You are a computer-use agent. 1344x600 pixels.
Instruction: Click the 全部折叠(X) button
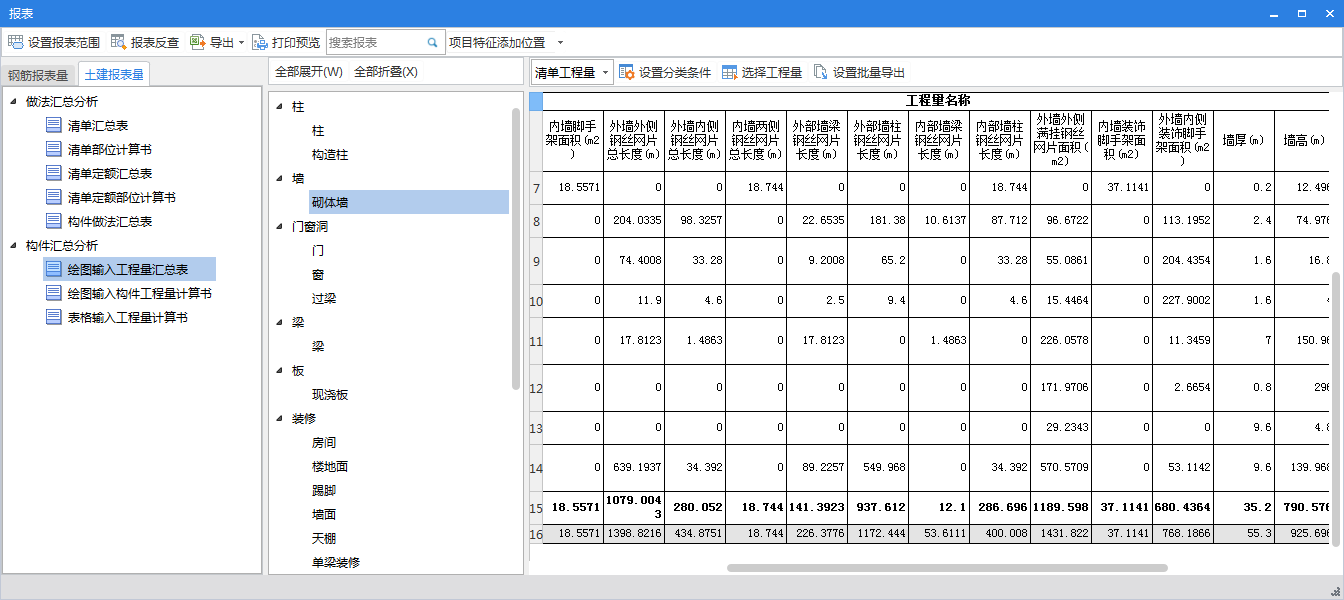(x=386, y=72)
